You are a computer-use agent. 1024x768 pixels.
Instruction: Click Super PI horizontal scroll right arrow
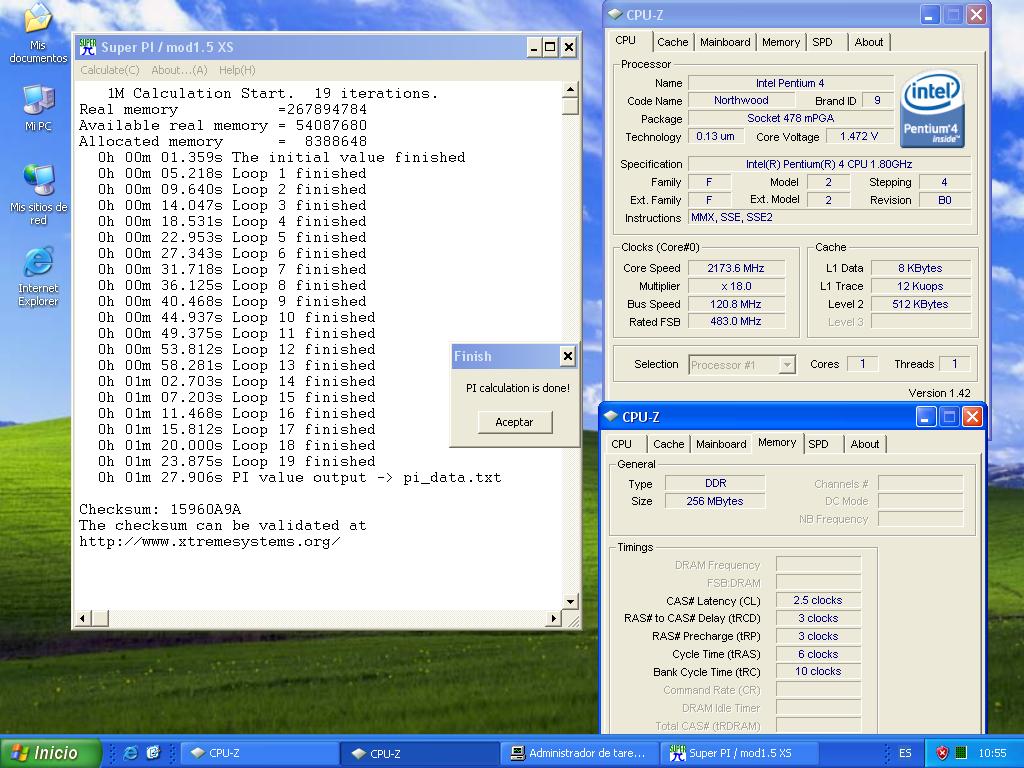554,618
